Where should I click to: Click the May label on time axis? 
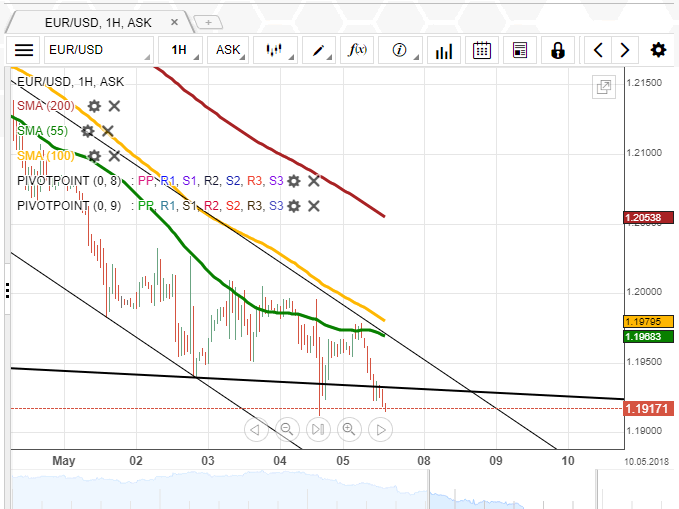[64, 460]
